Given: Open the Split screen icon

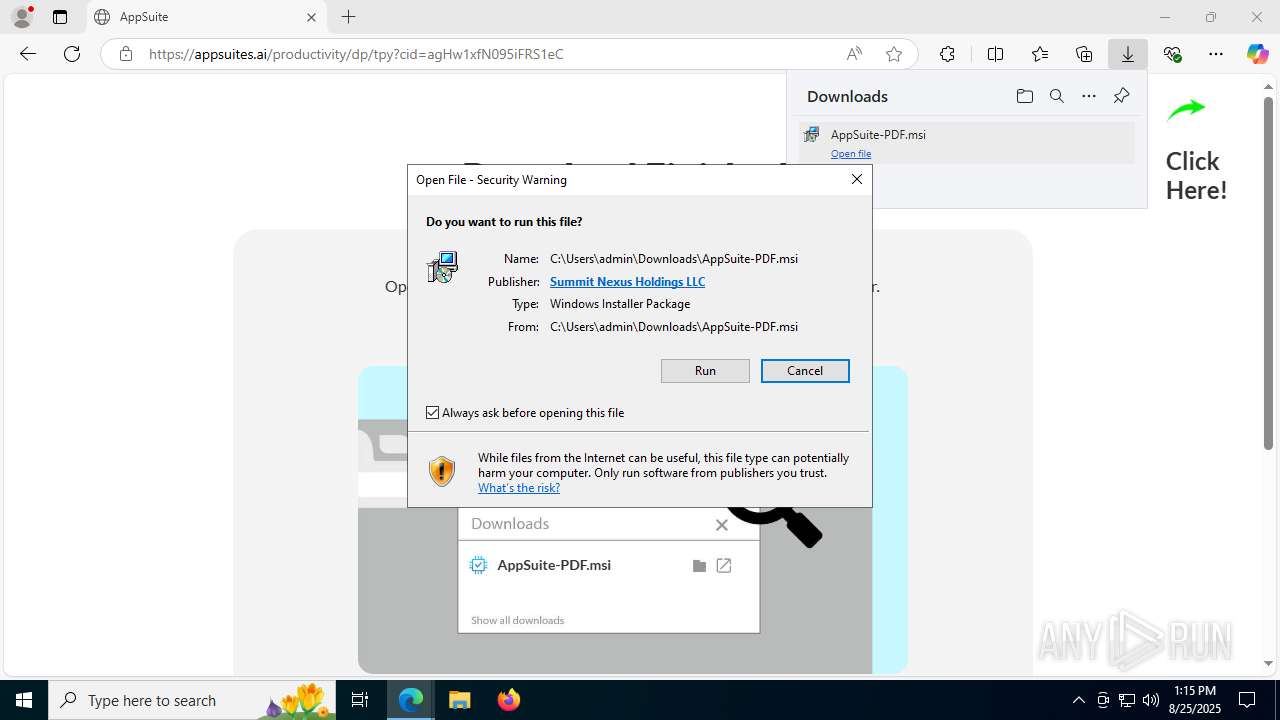Looking at the screenshot, I should pos(995,54).
